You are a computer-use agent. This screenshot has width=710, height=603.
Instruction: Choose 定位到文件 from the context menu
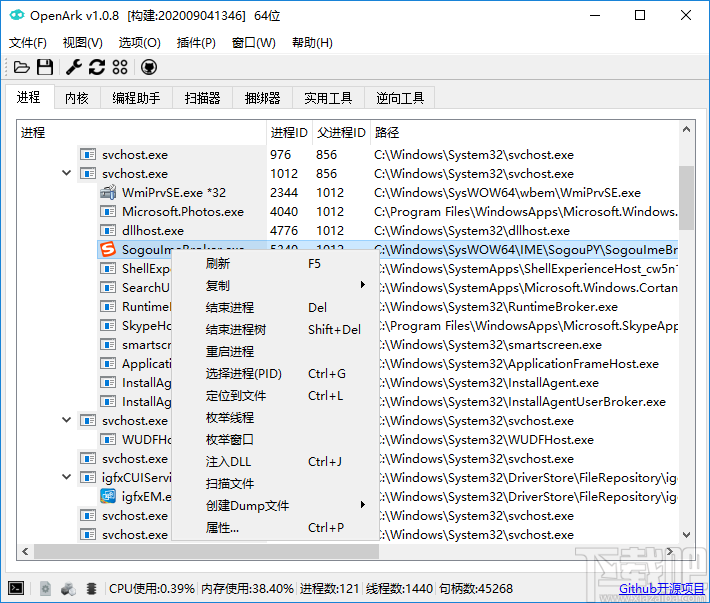pyautogui.click(x=275, y=396)
